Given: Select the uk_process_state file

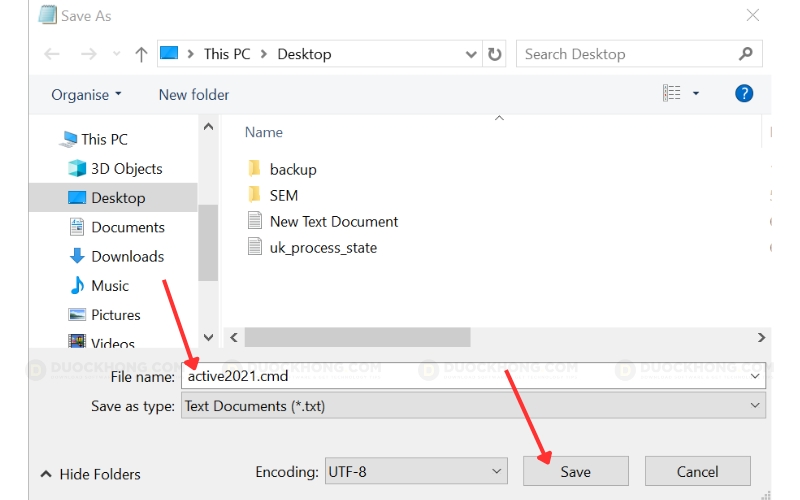Looking at the screenshot, I should pyautogui.click(x=323, y=247).
